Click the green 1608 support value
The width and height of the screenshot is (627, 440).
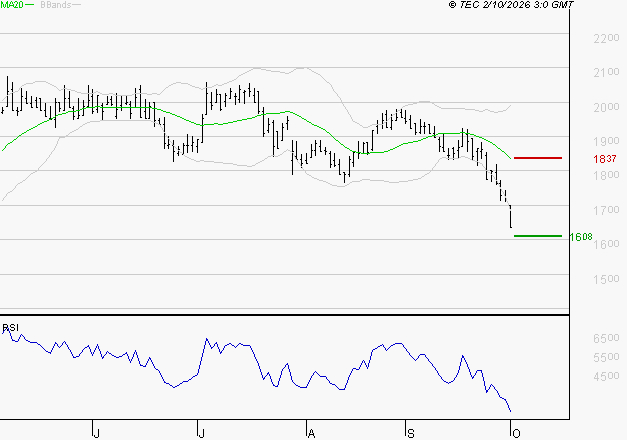pos(581,237)
